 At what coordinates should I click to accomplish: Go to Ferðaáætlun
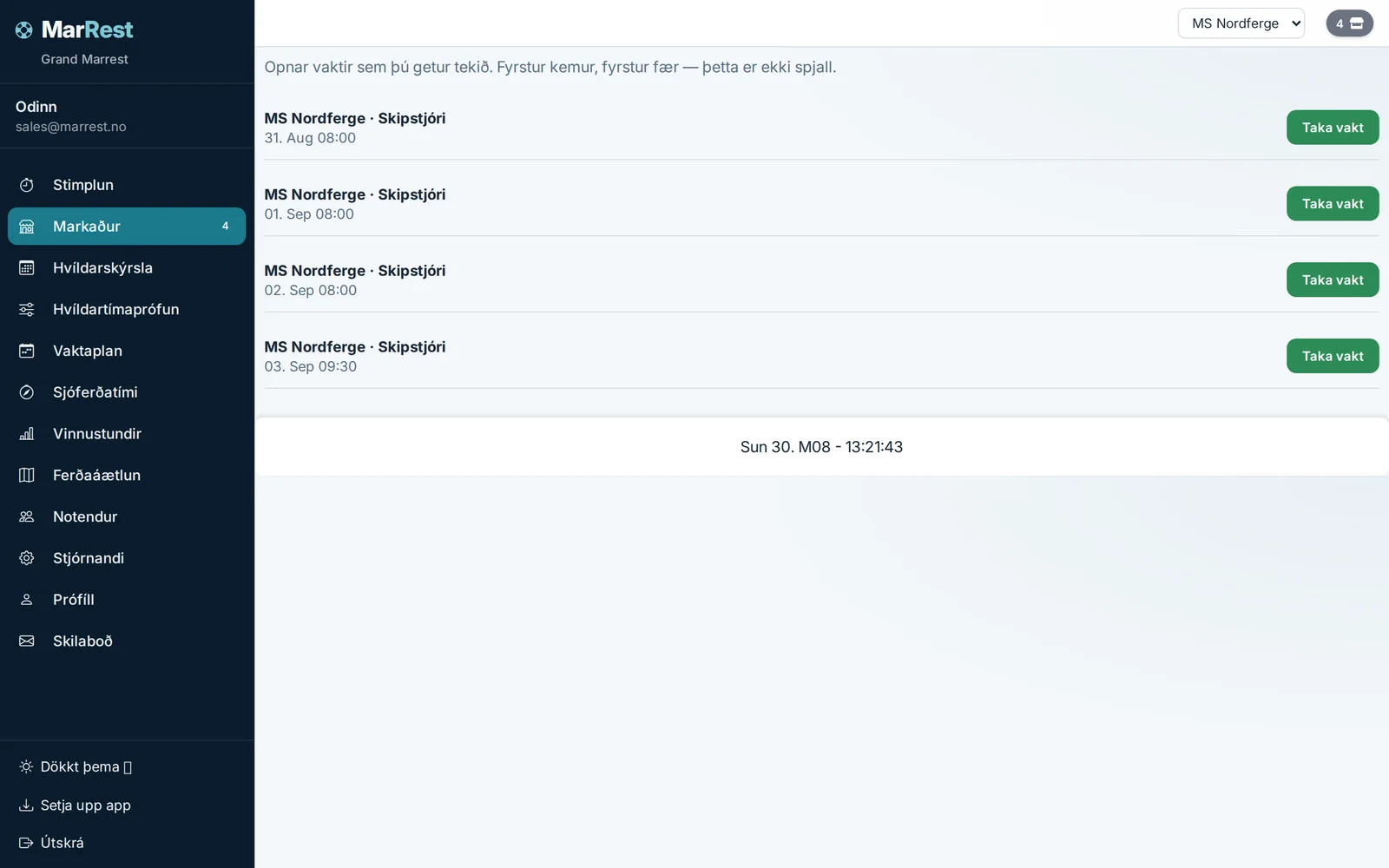click(127, 475)
